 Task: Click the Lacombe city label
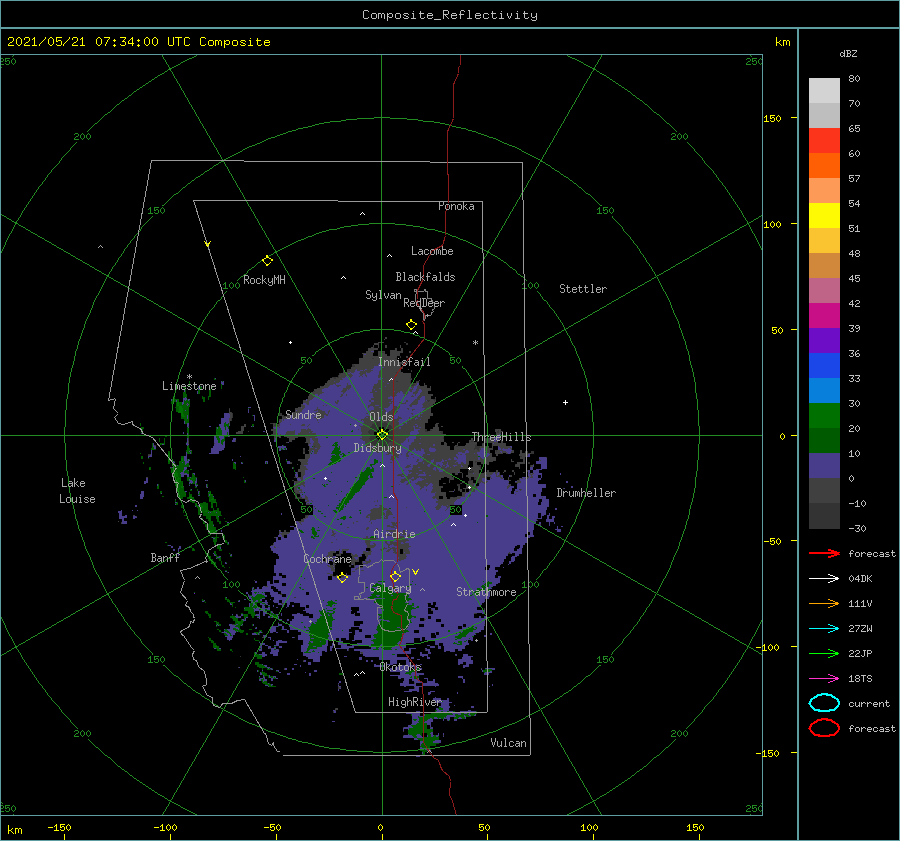pyautogui.click(x=432, y=251)
